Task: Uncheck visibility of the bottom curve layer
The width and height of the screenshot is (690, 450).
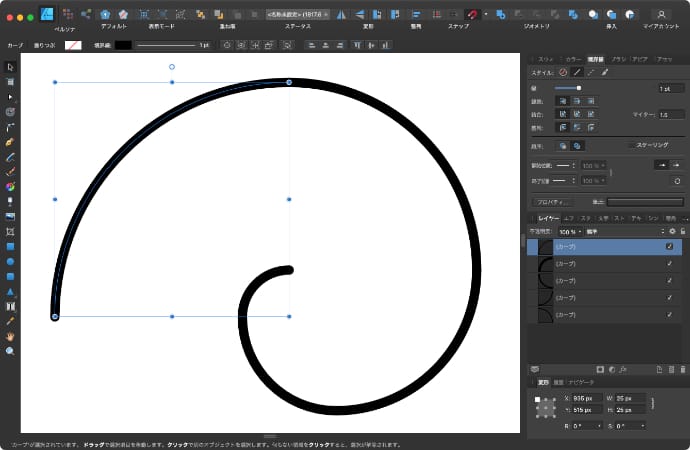Action: click(x=669, y=315)
